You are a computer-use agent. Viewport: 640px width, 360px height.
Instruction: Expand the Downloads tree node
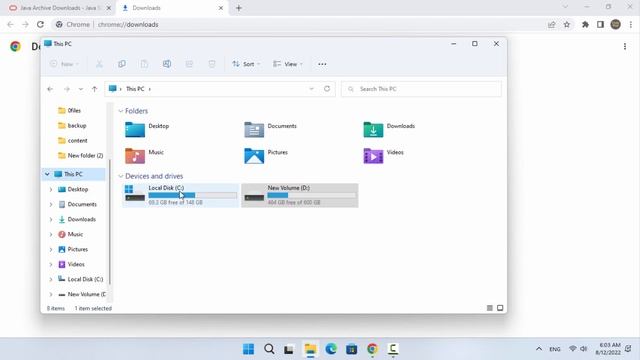(51, 220)
